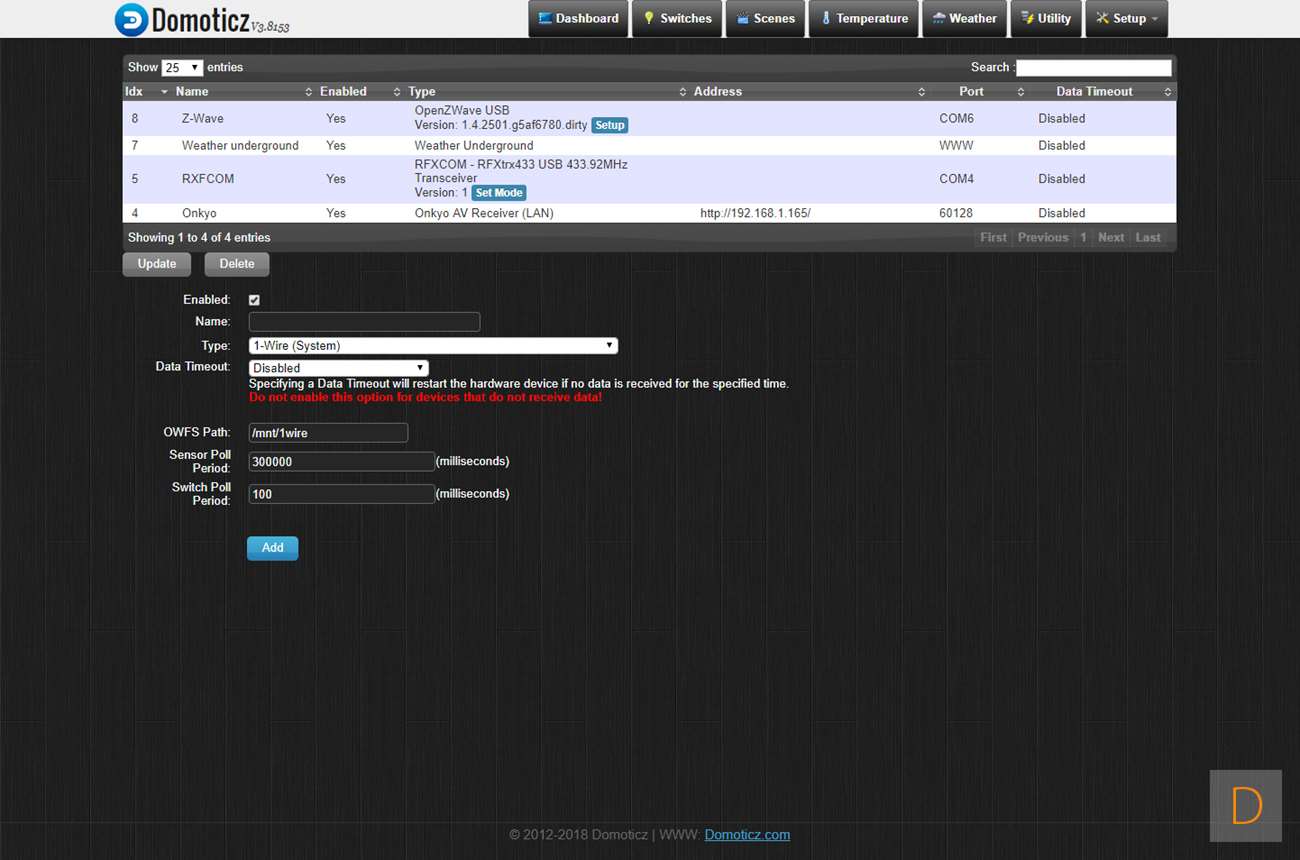Sort the table by Name column
The image size is (1300, 860).
[192, 92]
